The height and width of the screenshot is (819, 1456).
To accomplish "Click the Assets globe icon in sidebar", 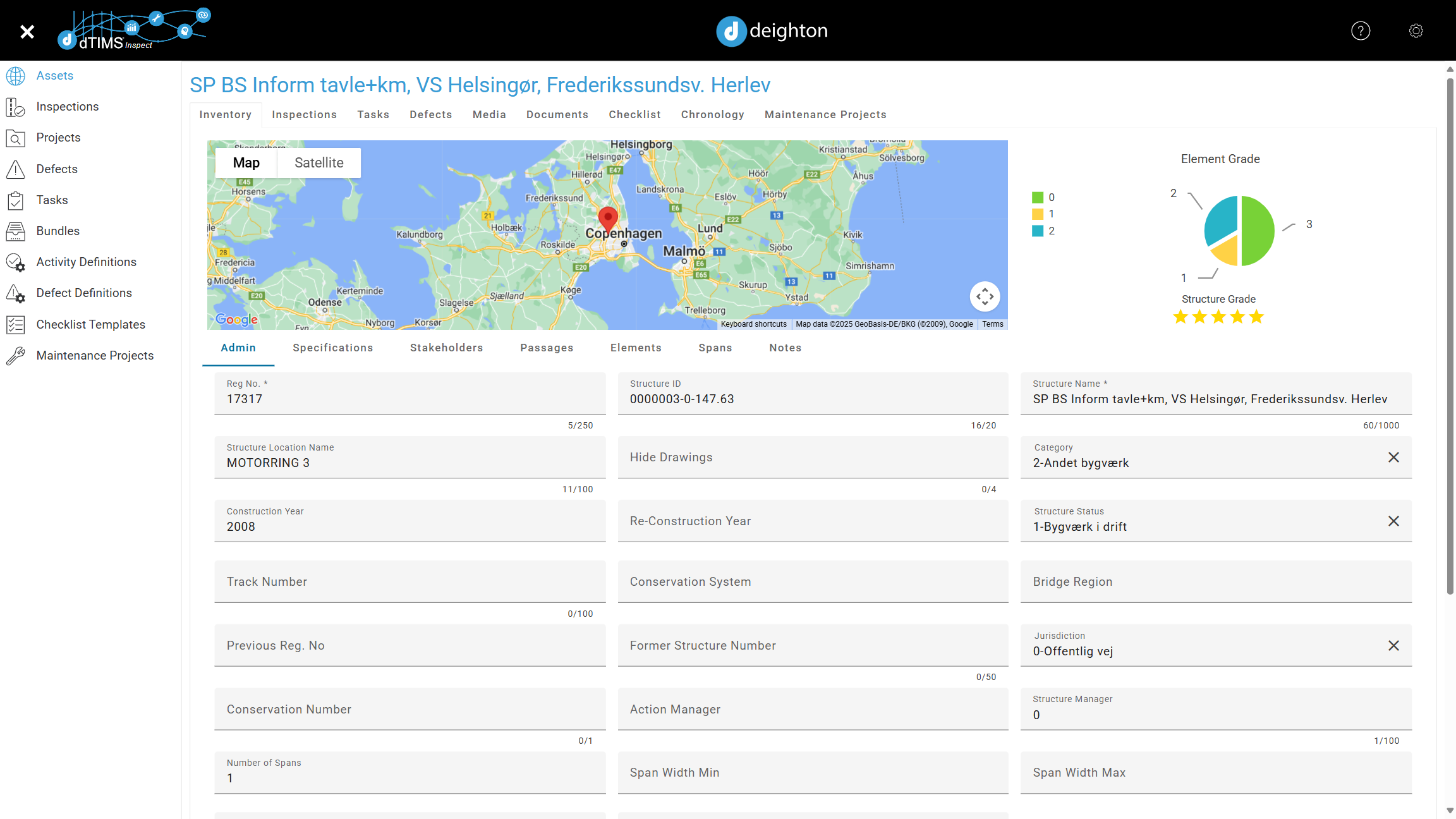I will tap(16, 76).
